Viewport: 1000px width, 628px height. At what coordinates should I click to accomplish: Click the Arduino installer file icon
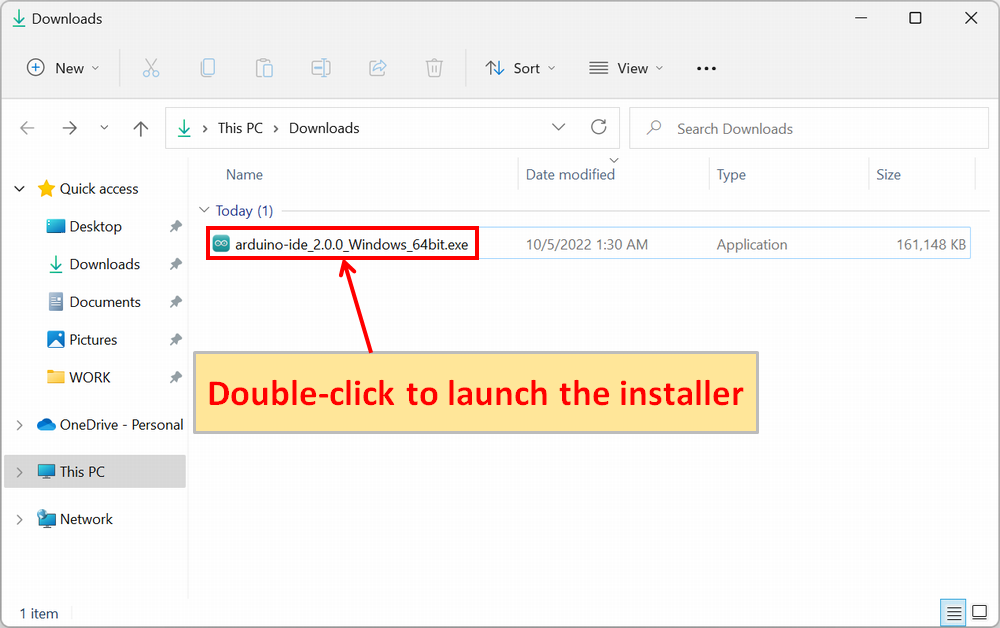(221, 244)
